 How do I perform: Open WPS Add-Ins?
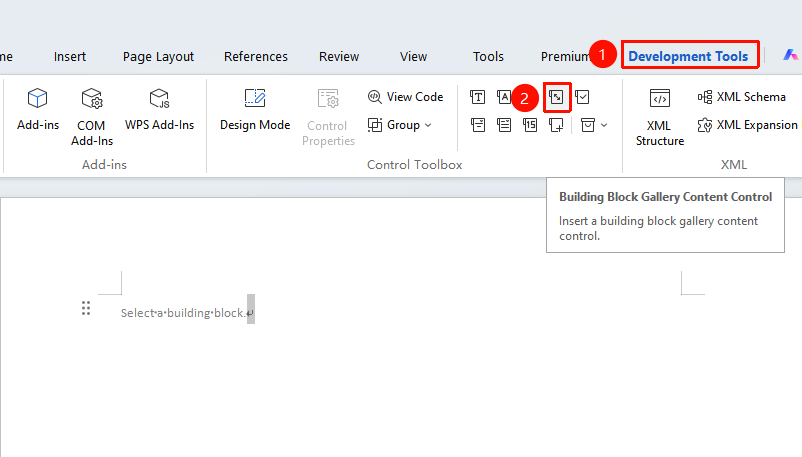(x=160, y=110)
